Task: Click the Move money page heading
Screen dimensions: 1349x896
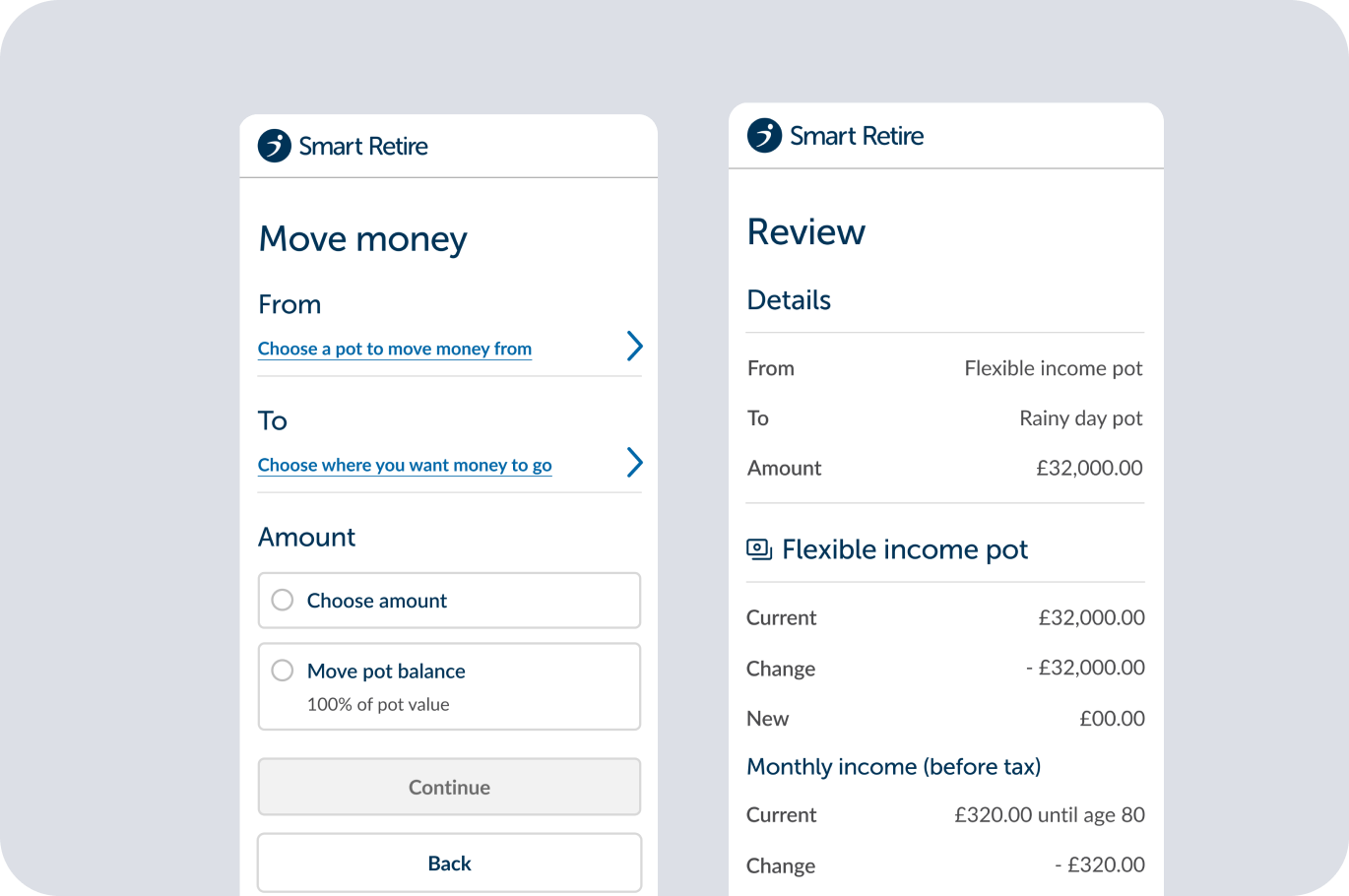Action: point(362,239)
